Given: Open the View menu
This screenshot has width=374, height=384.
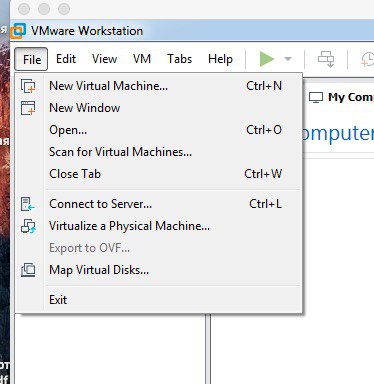Looking at the screenshot, I should coord(104,59).
